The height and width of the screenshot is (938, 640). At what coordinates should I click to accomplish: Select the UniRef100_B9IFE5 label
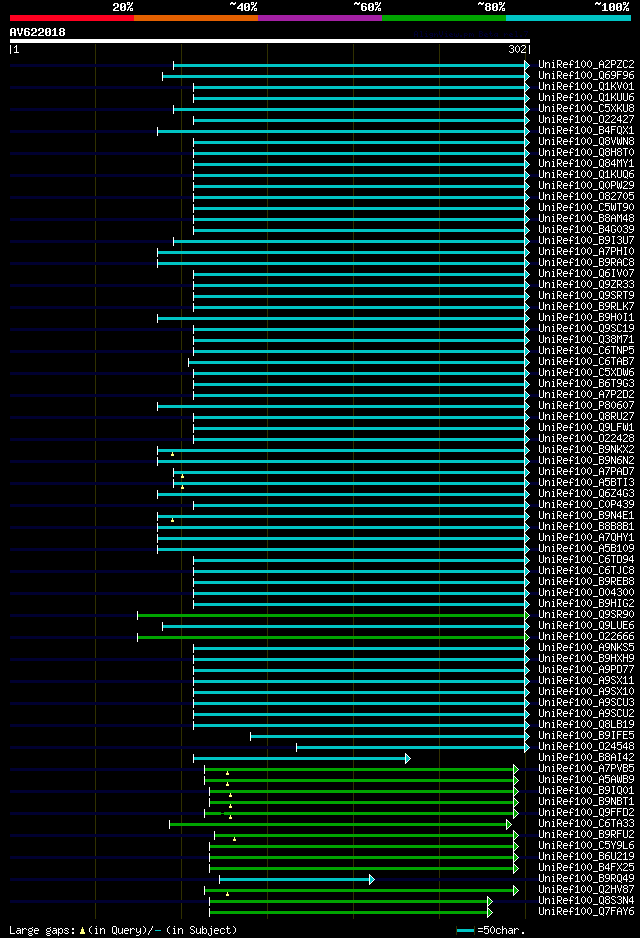point(586,735)
